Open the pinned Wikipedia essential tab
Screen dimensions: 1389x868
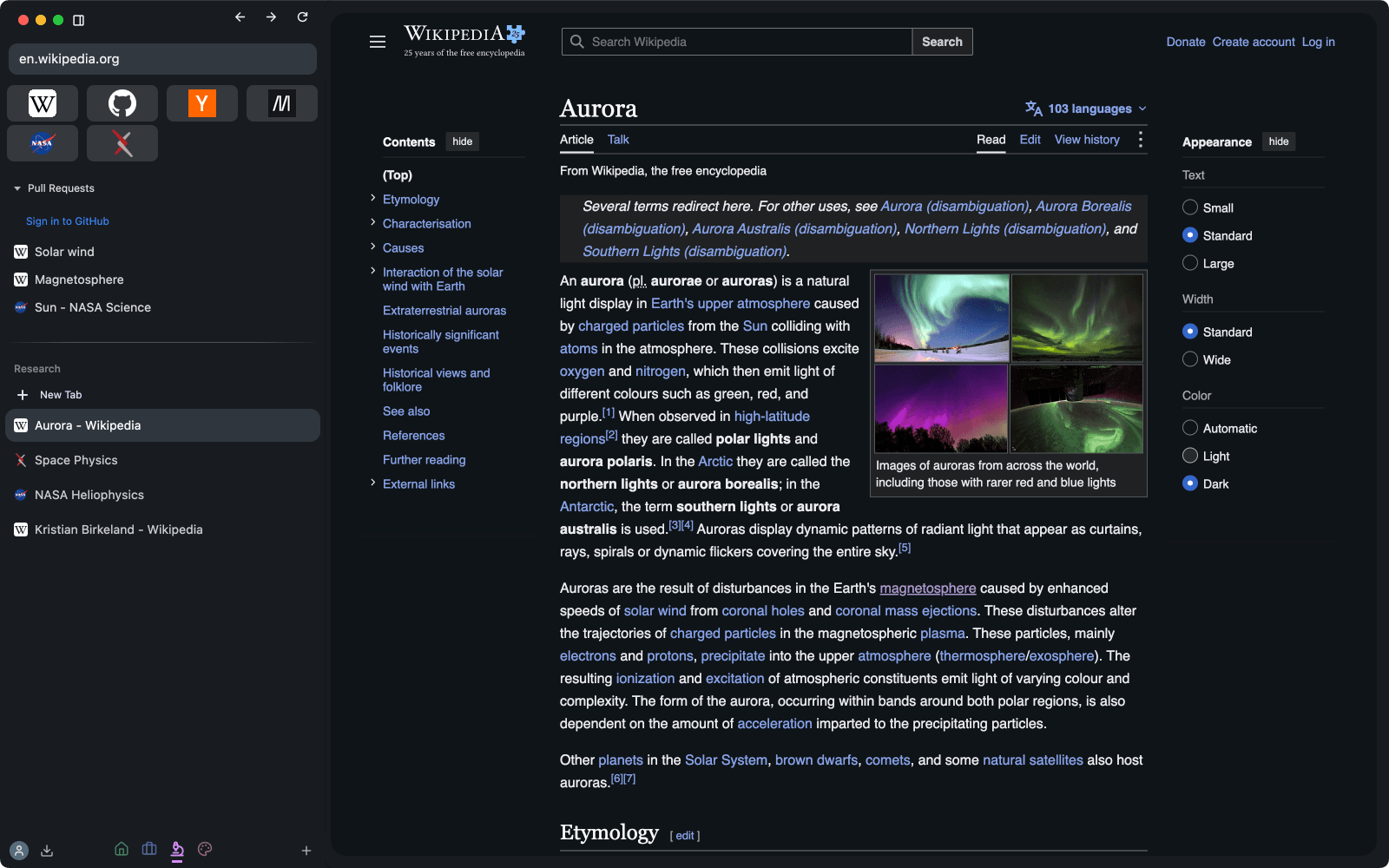pos(43,103)
